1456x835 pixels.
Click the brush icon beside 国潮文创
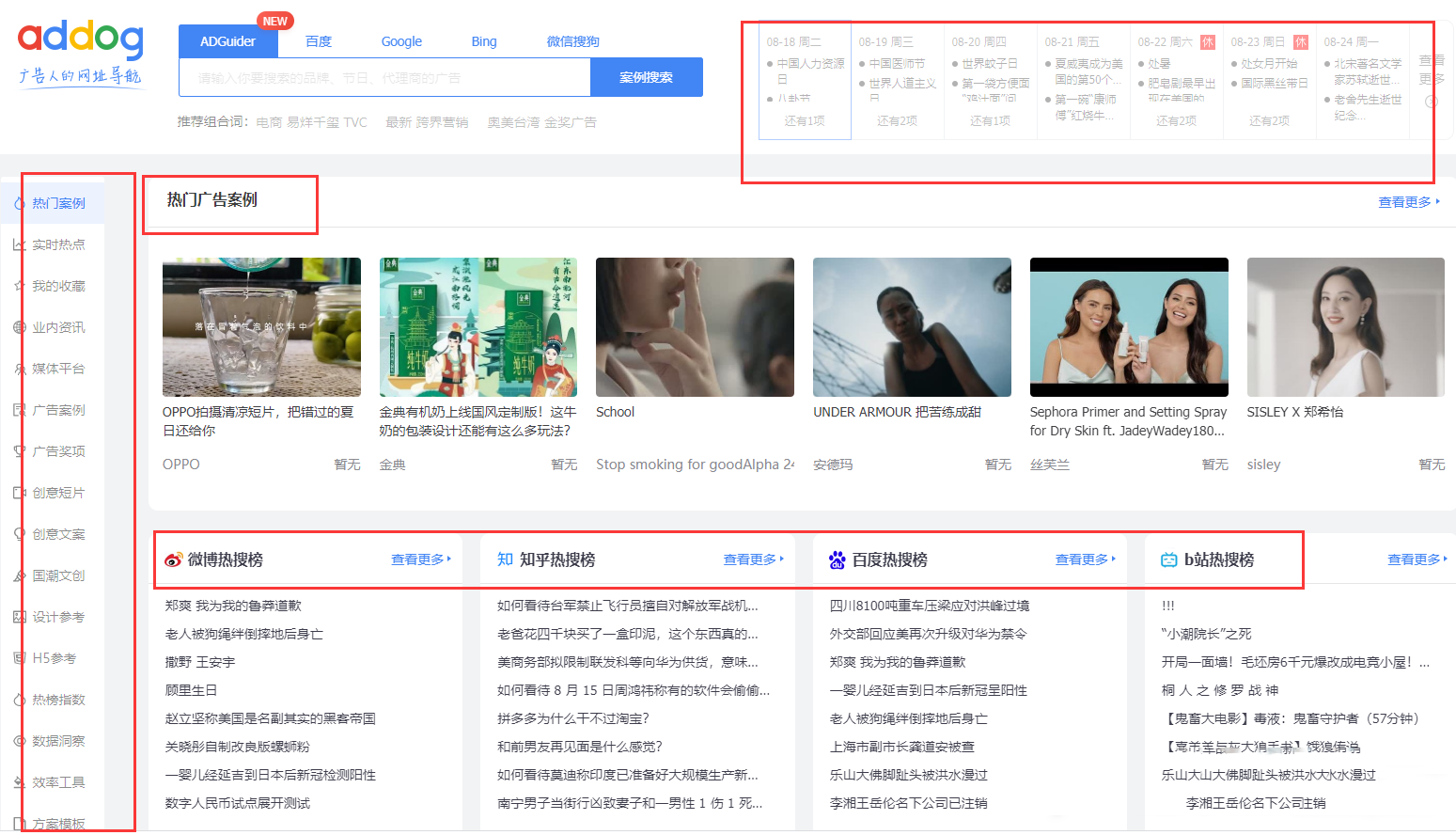[x=20, y=575]
